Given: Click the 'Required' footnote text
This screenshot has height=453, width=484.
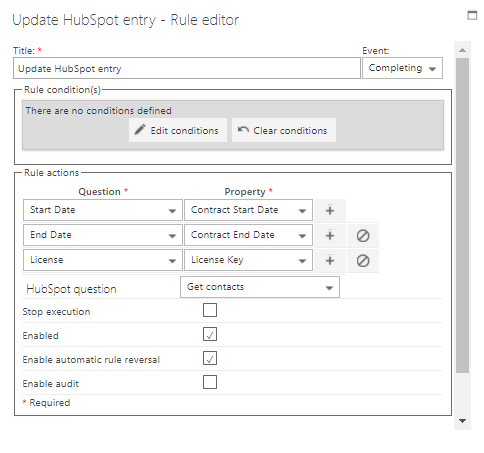Looking at the screenshot, I should (50, 403).
